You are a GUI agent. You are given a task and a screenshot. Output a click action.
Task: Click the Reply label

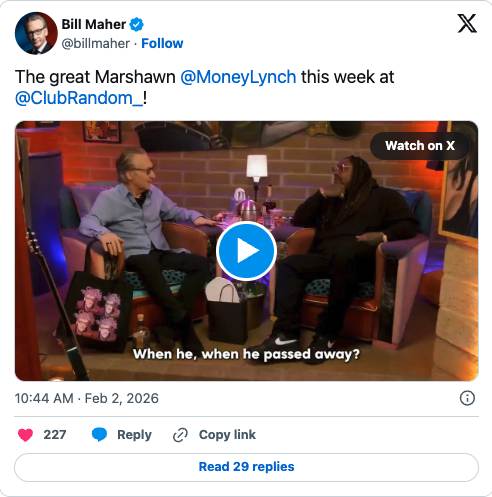tap(134, 435)
